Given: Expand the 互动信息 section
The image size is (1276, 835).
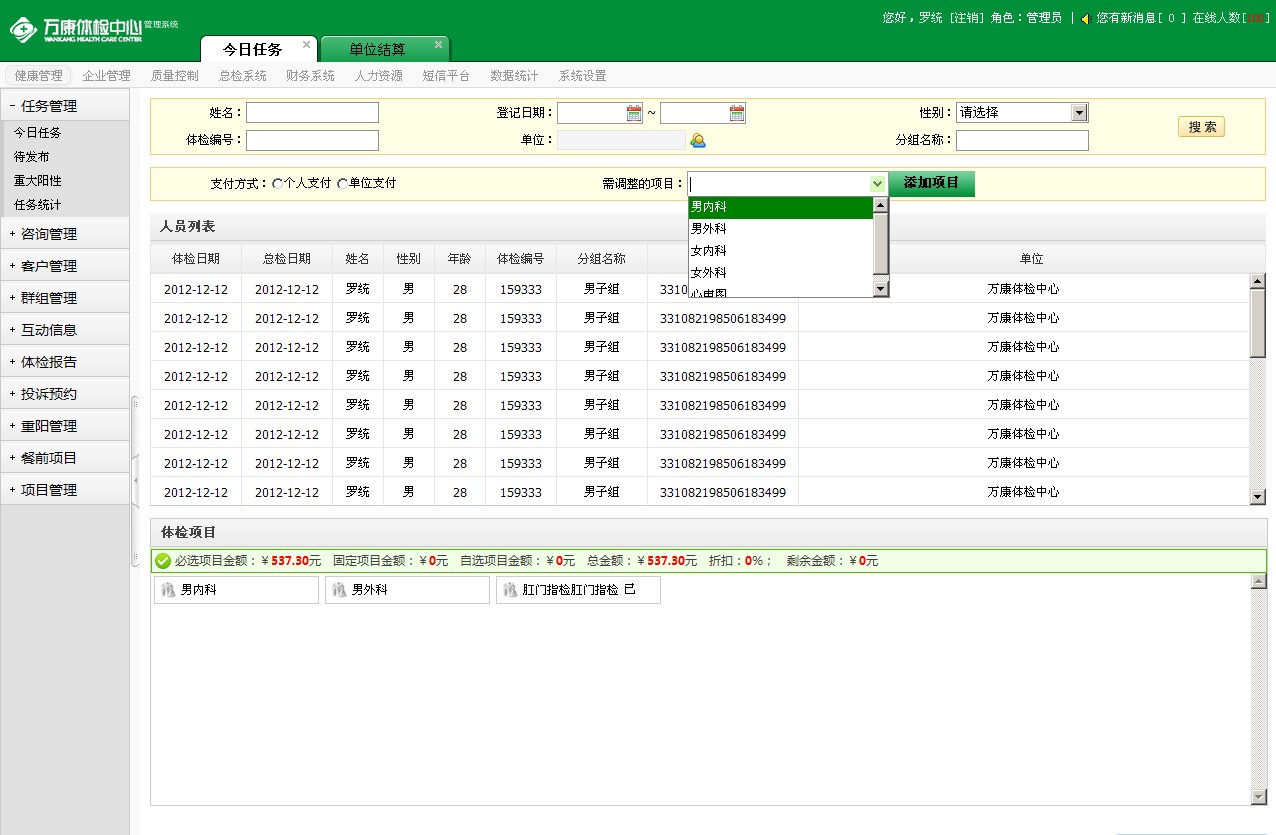Looking at the screenshot, I should point(65,330).
